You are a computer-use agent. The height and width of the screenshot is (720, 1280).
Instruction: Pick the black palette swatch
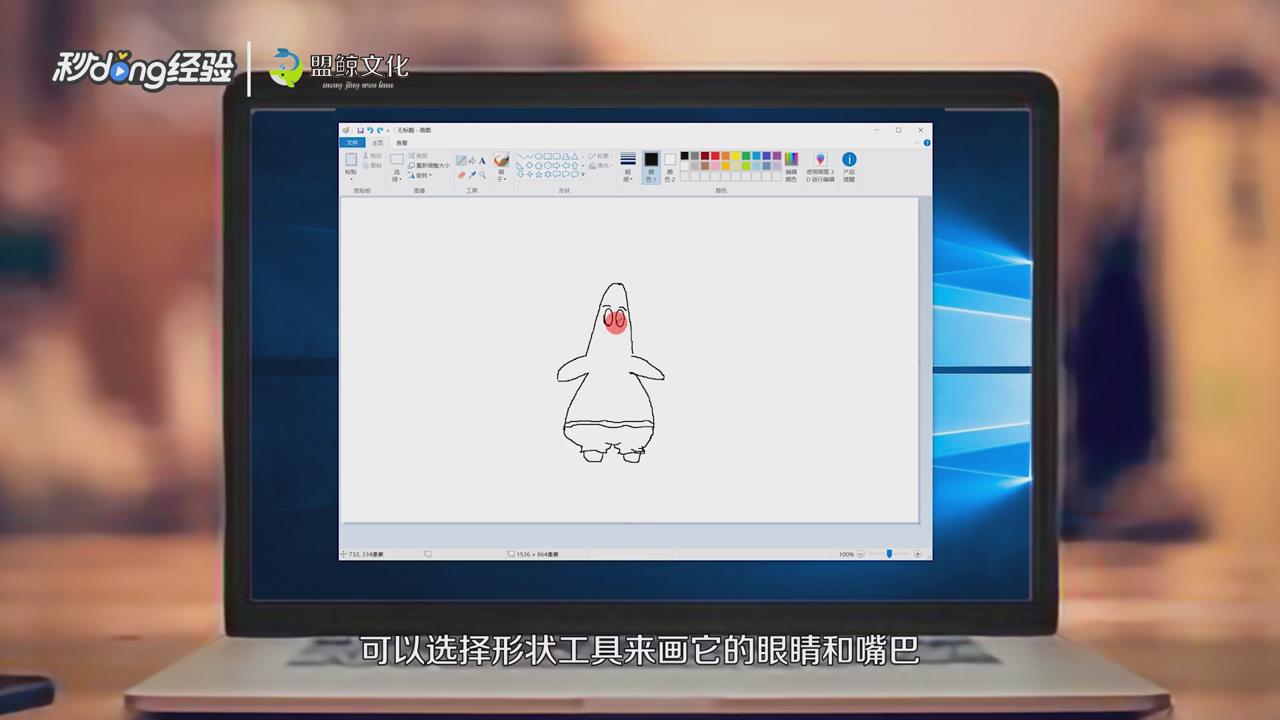click(684, 156)
